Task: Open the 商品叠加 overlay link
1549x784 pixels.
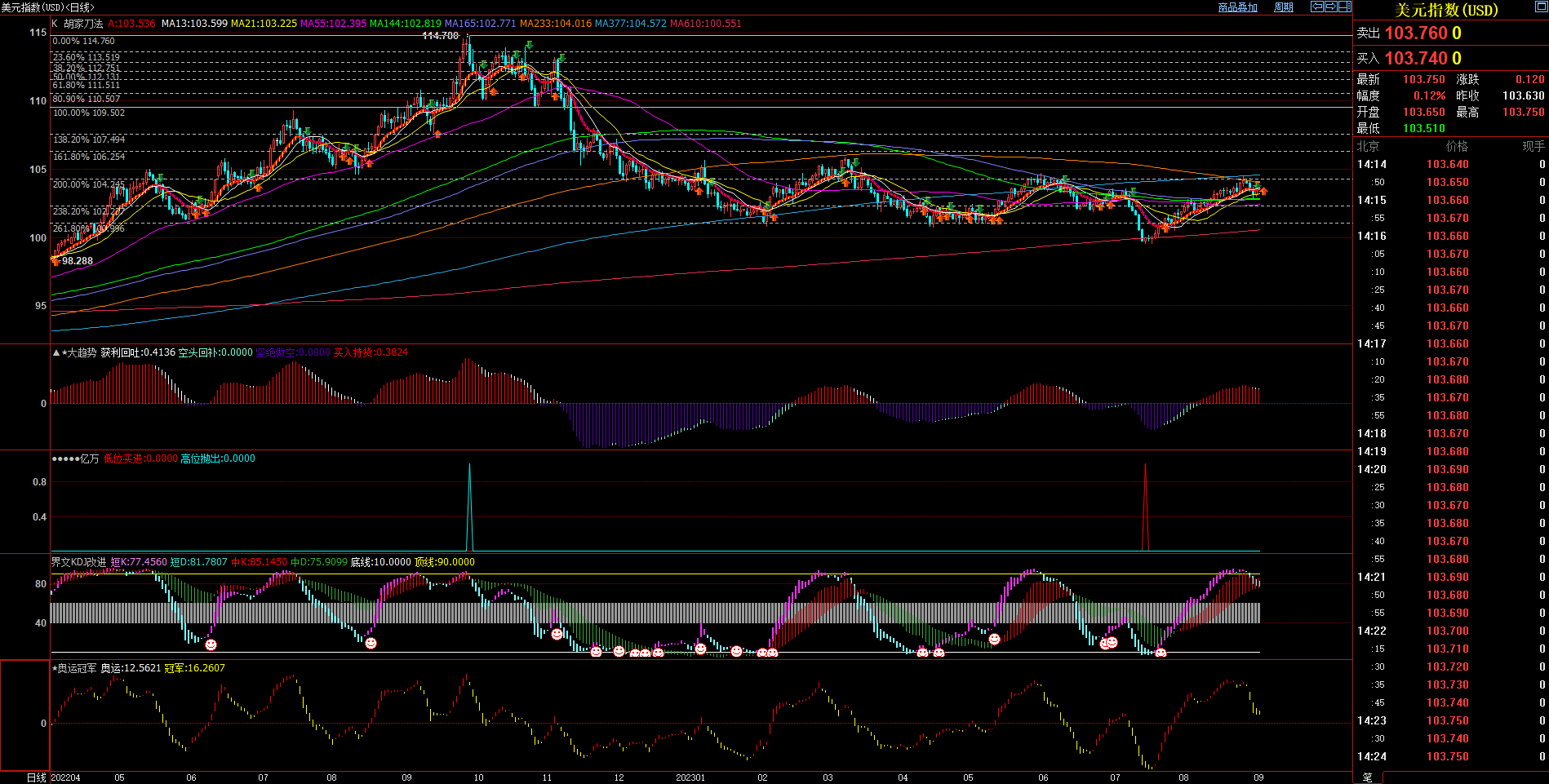Action: tap(1237, 7)
